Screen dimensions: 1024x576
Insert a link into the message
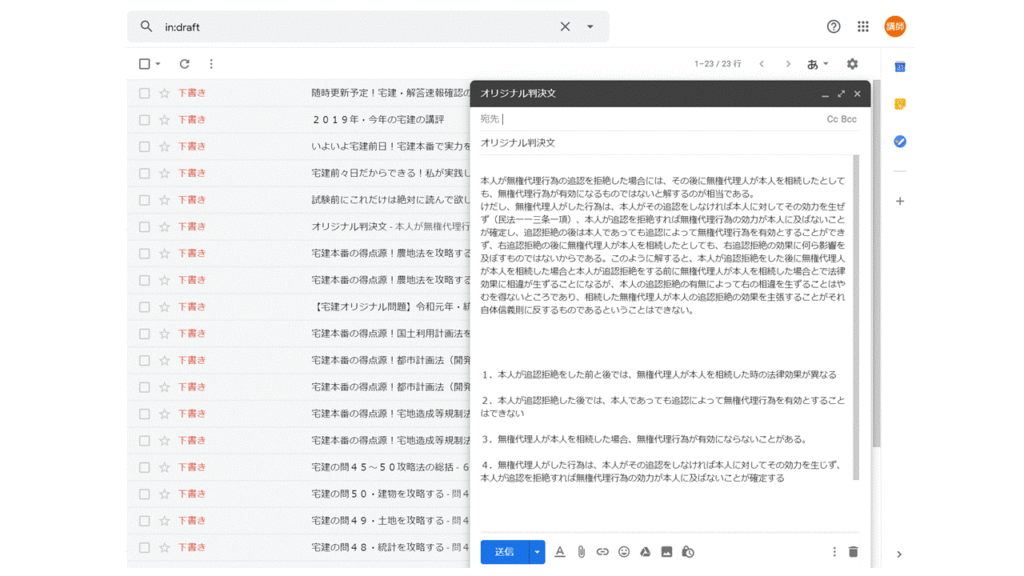pos(602,552)
